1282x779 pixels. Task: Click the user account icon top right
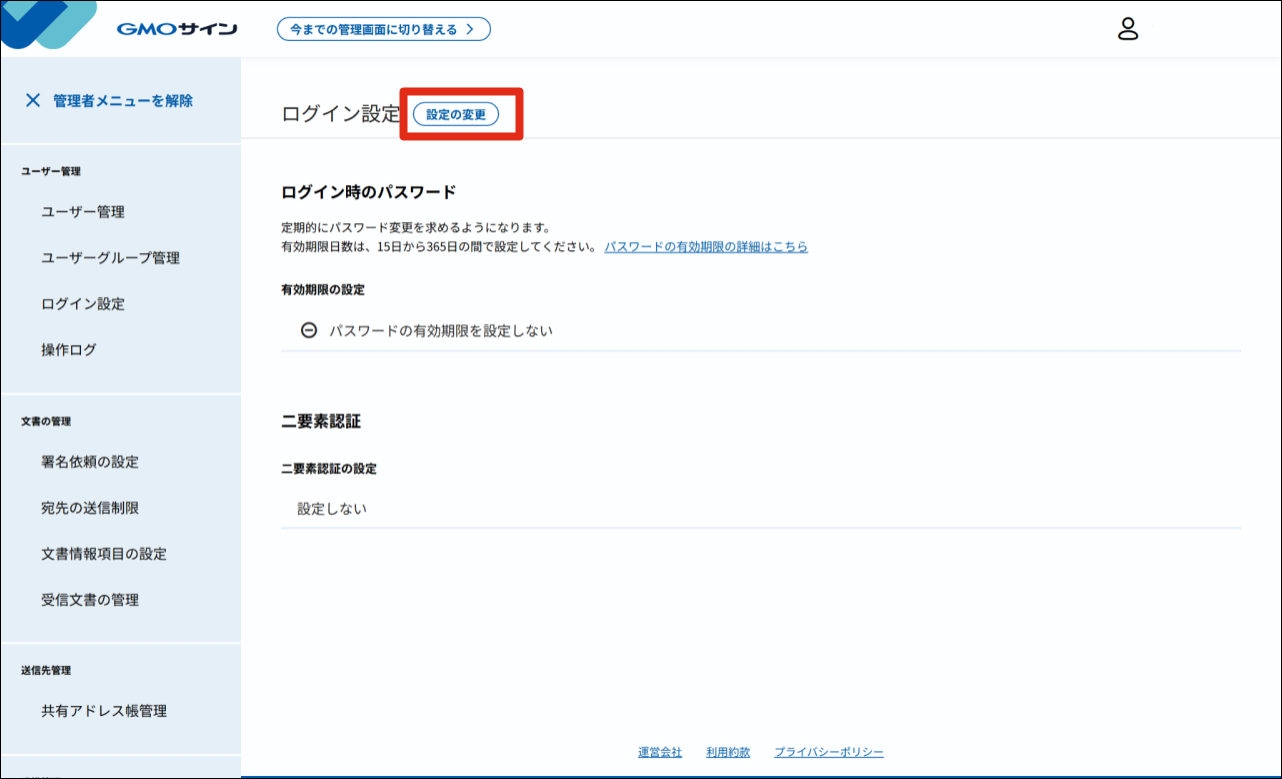[x=1129, y=31]
